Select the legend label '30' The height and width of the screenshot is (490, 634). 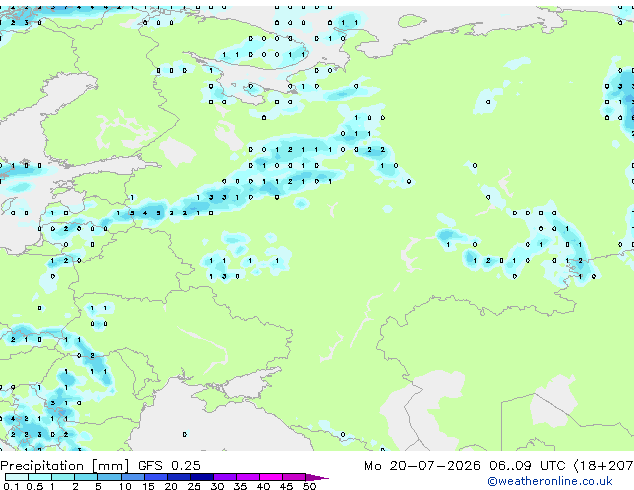click(217, 486)
